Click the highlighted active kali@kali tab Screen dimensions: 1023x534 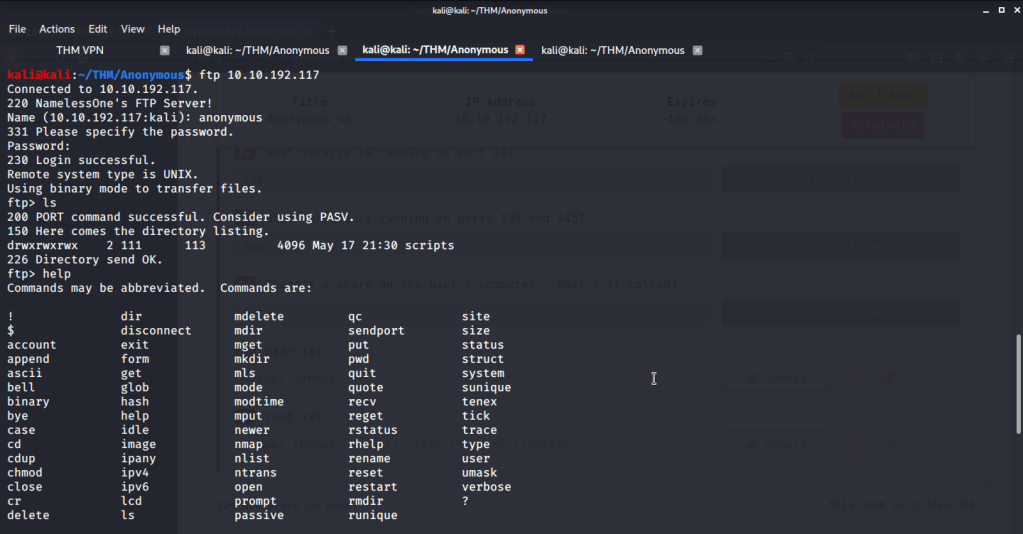pos(435,50)
